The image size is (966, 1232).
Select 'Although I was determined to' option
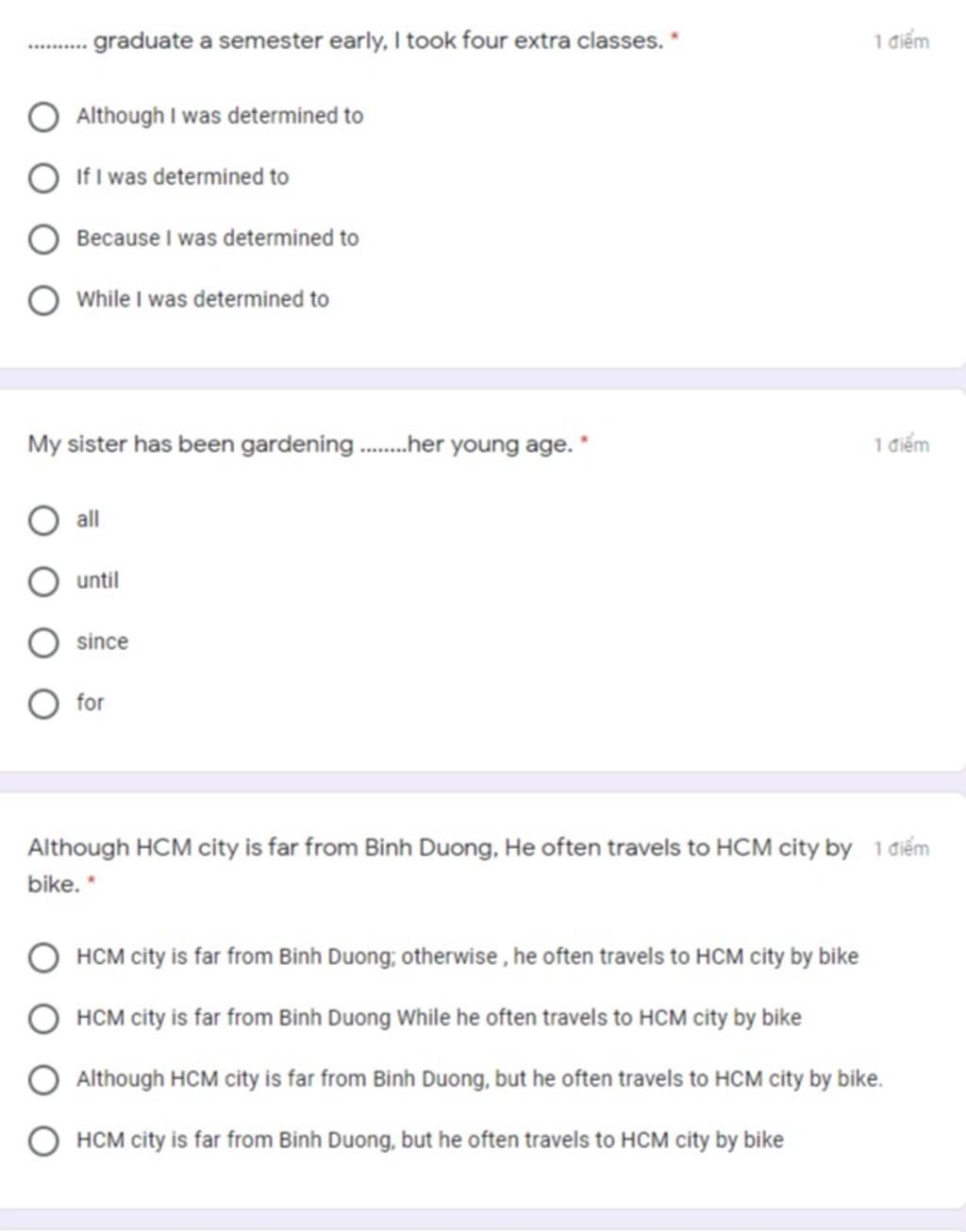tap(43, 117)
